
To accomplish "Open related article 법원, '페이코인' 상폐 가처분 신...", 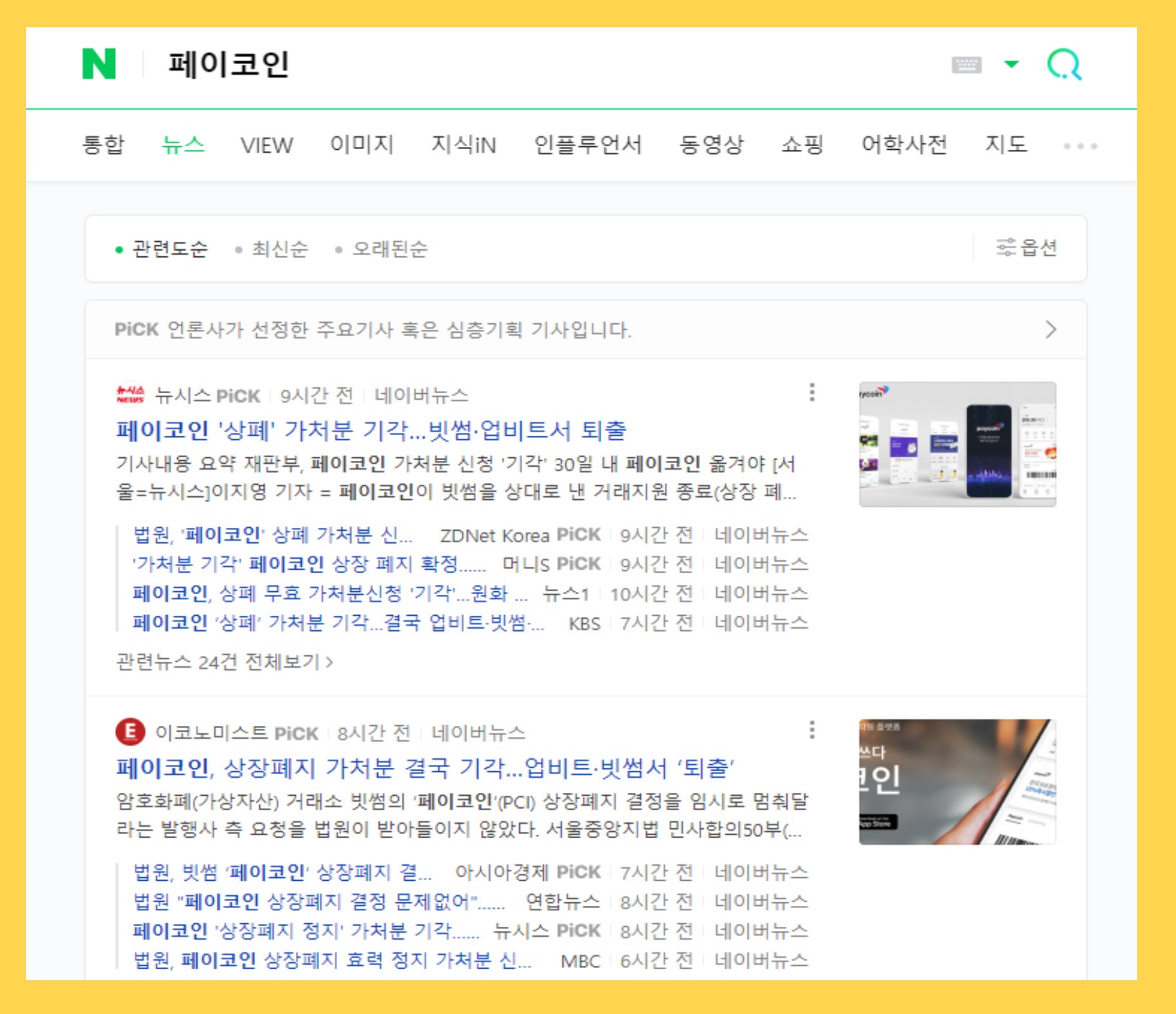I will (272, 535).
